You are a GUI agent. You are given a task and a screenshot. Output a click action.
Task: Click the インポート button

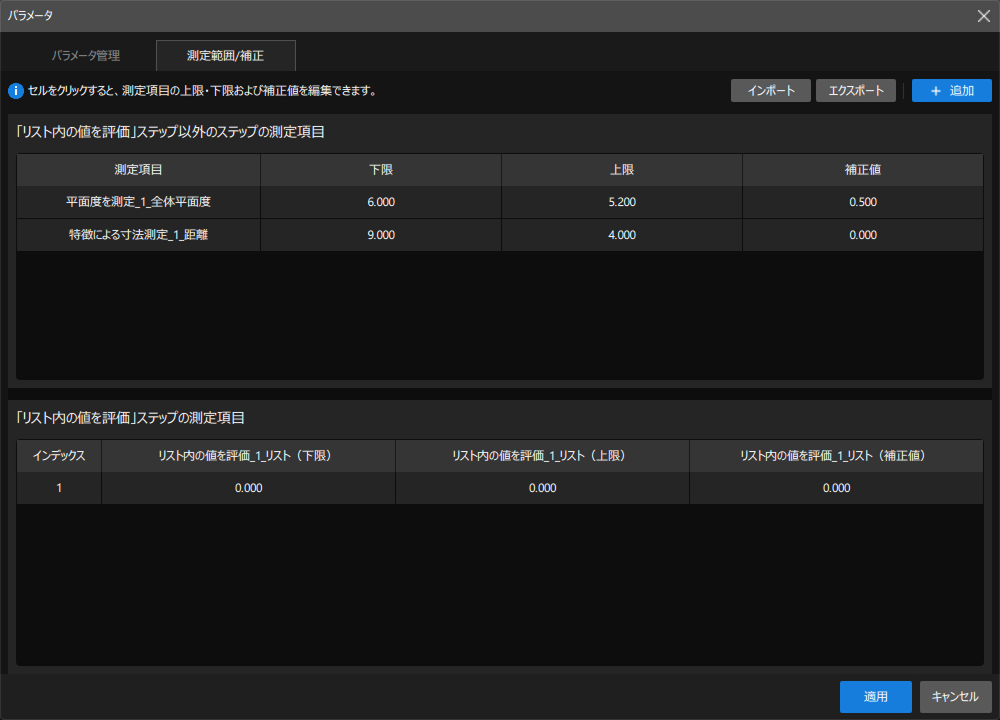coord(770,91)
